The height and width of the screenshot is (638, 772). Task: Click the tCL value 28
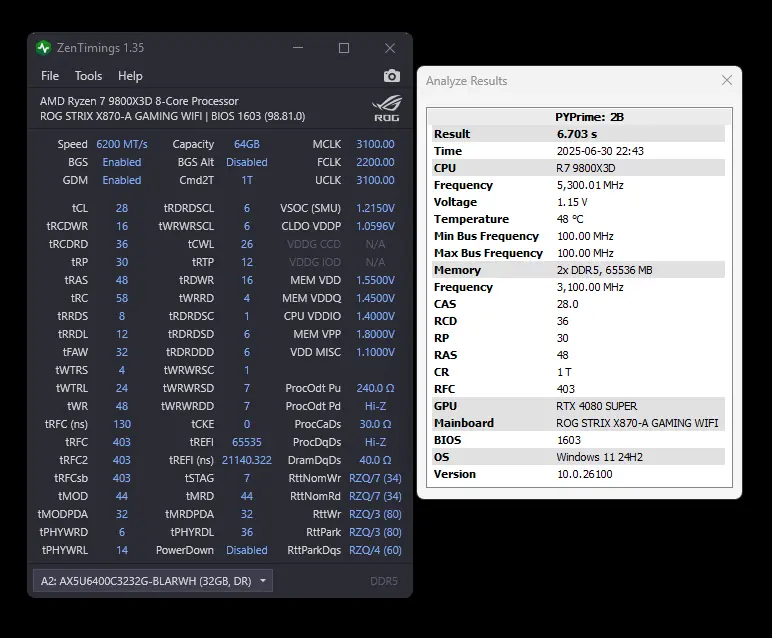[122, 208]
